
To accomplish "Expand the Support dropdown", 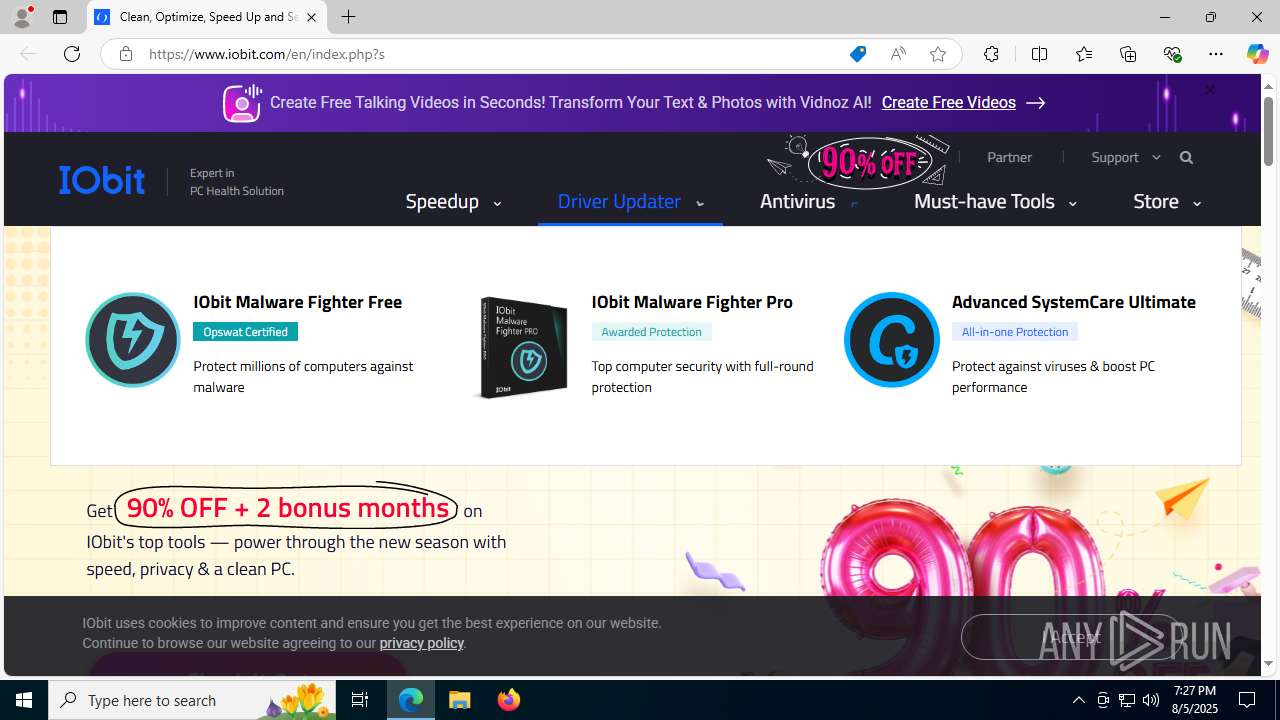I will coord(1126,157).
